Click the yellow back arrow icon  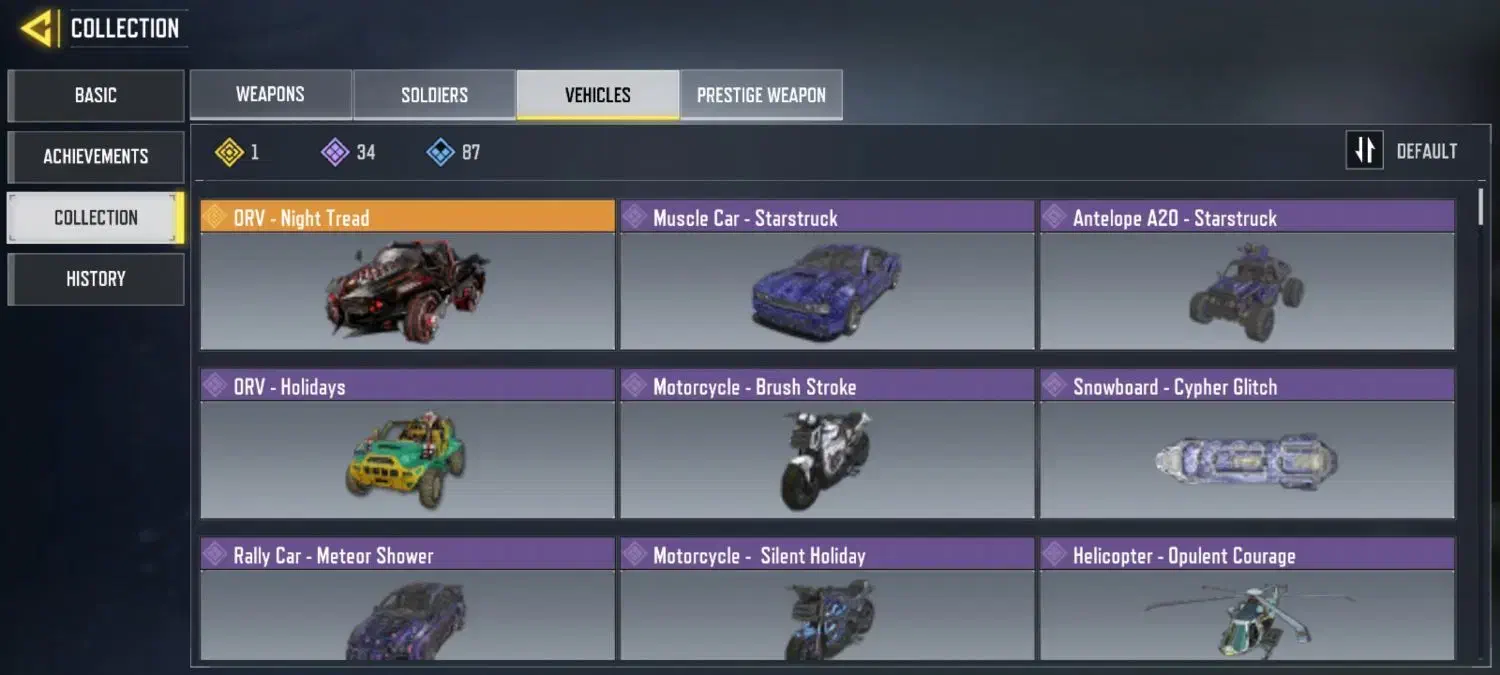coord(38,29)
